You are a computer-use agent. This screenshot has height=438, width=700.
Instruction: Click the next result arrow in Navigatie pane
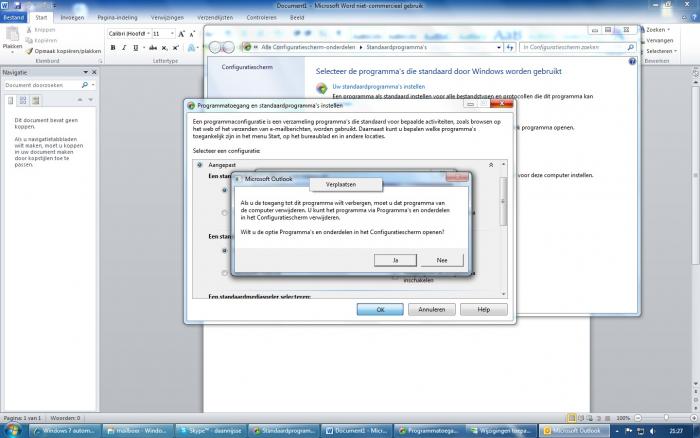(91, 100)
